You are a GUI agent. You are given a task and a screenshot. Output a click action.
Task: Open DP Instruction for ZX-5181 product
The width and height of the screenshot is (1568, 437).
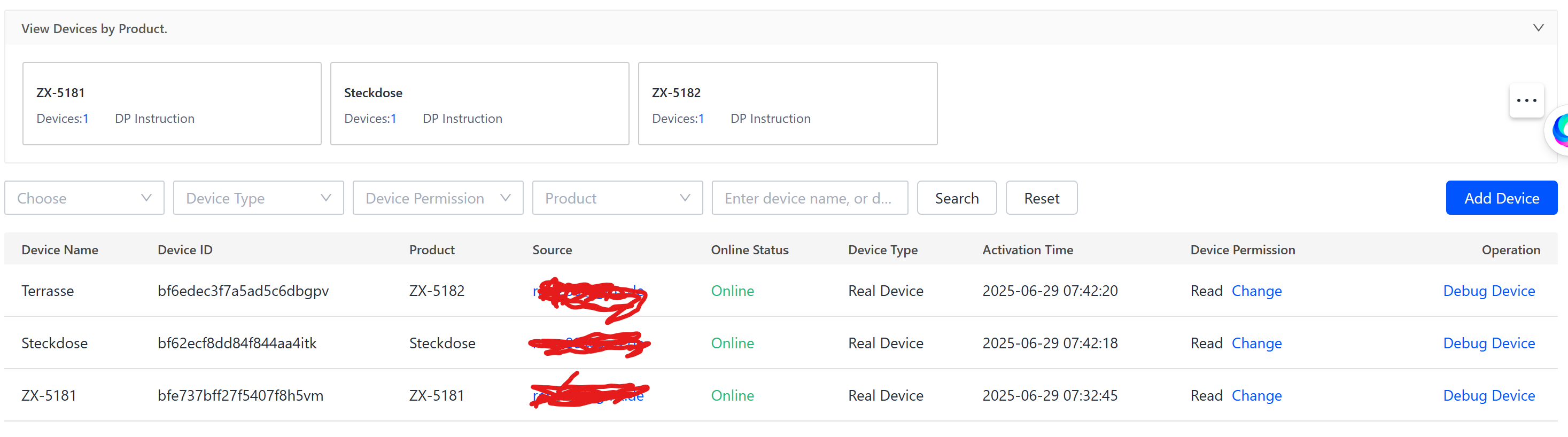[154, 119]
